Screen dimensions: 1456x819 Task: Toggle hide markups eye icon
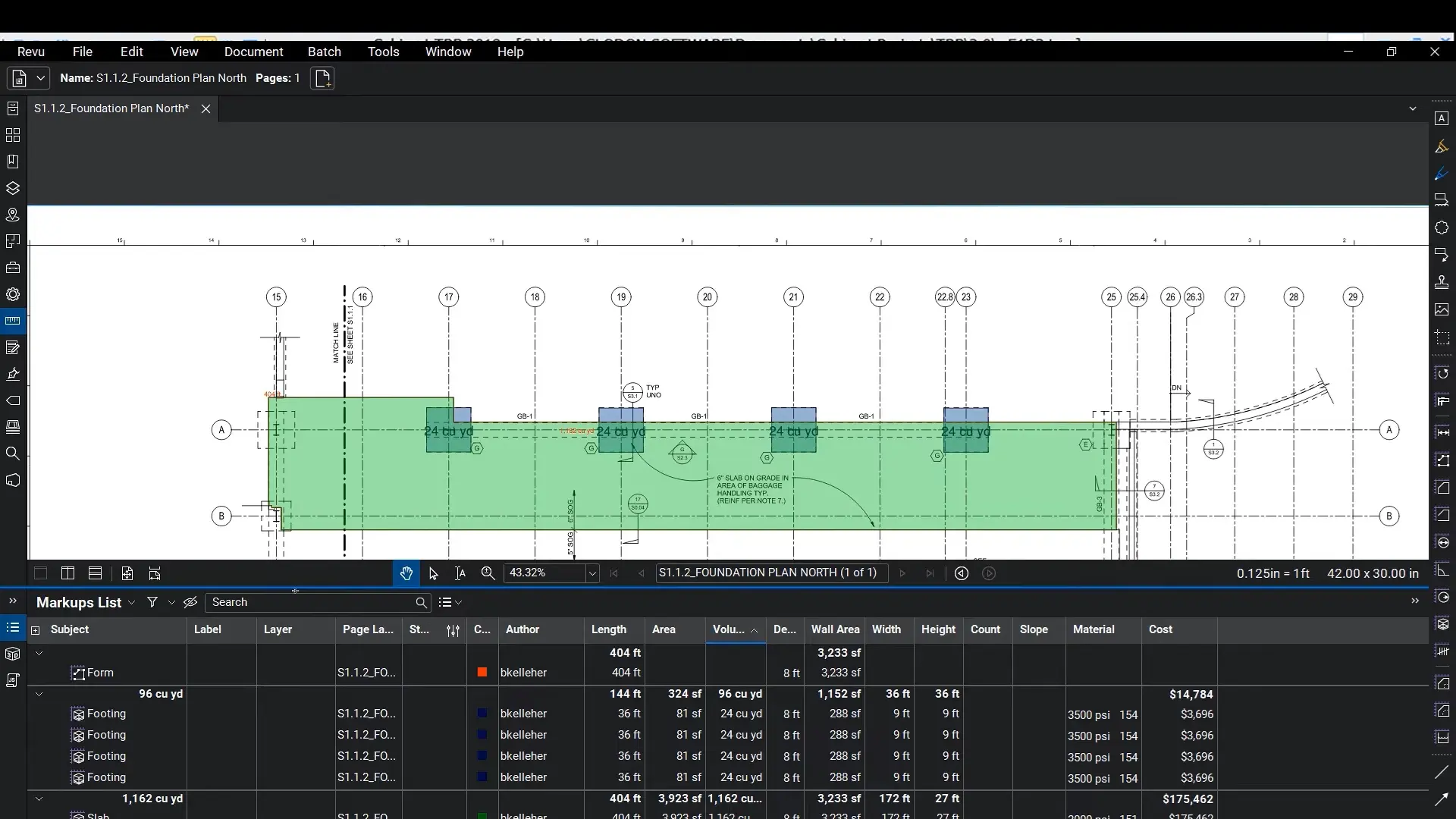[190, 602]
